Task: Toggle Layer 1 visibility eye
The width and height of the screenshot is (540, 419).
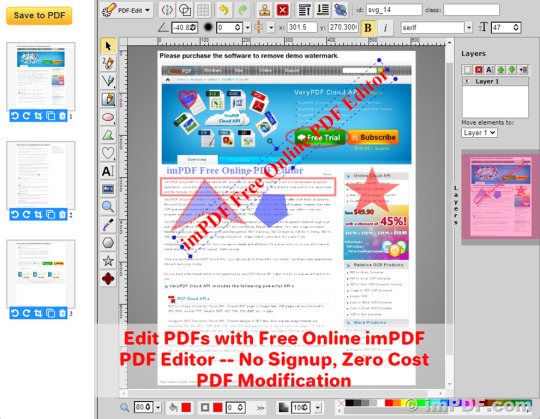Action: coord(467,81)
